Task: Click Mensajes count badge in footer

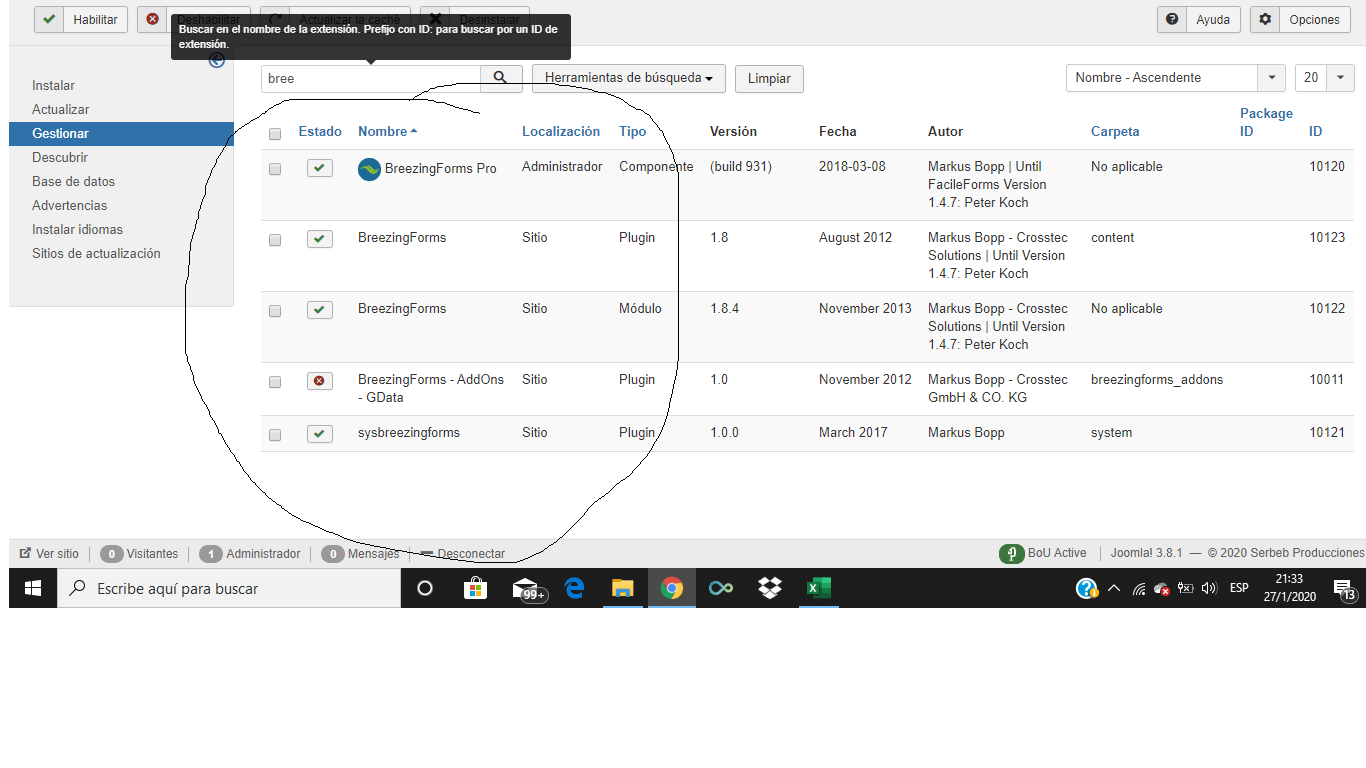Action: [x=332, y=554]
